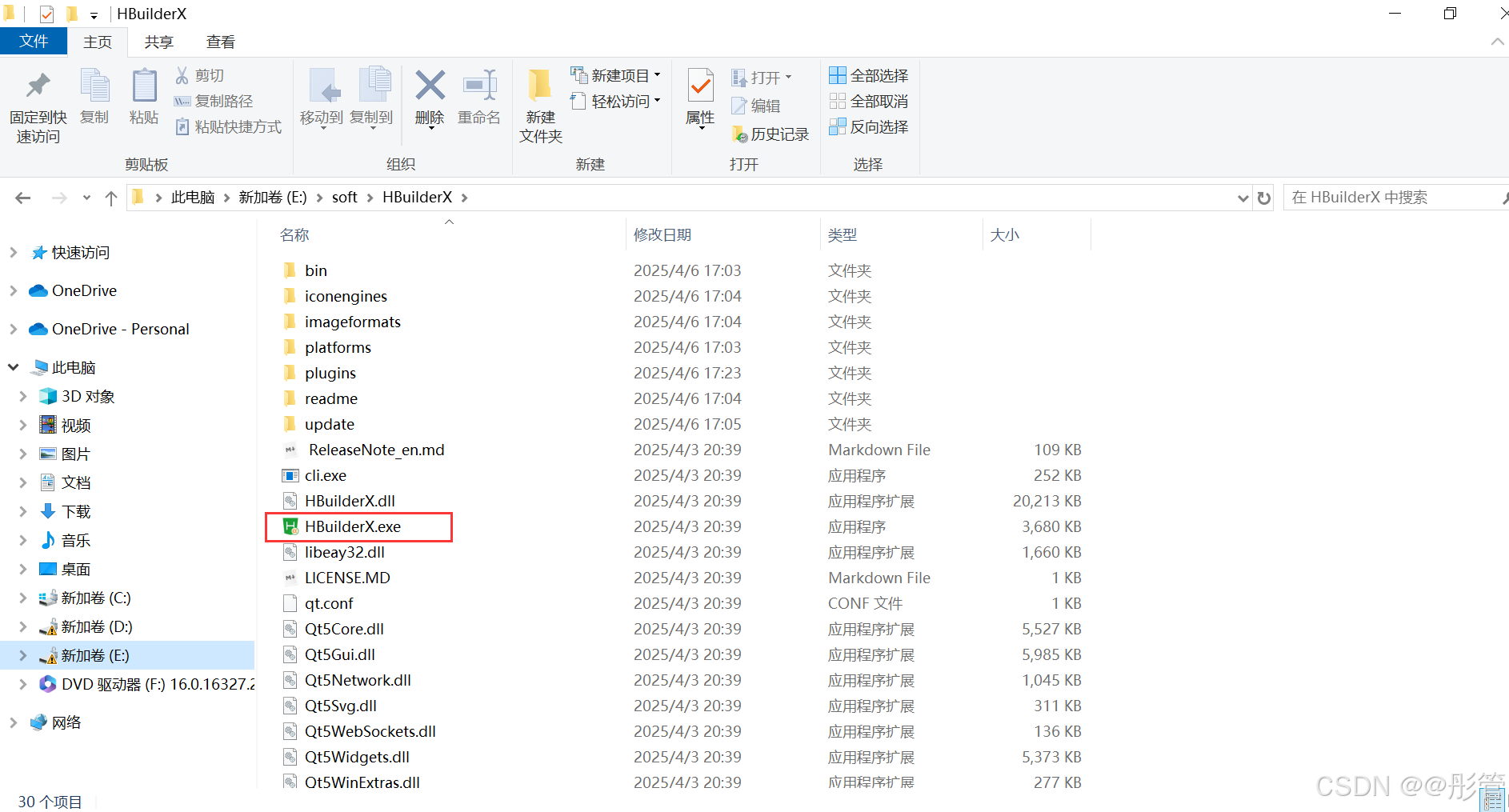Viewport: 1509px width, 812px height.
Task: Sort by the Name column header
Action: (x=294, y=235)
